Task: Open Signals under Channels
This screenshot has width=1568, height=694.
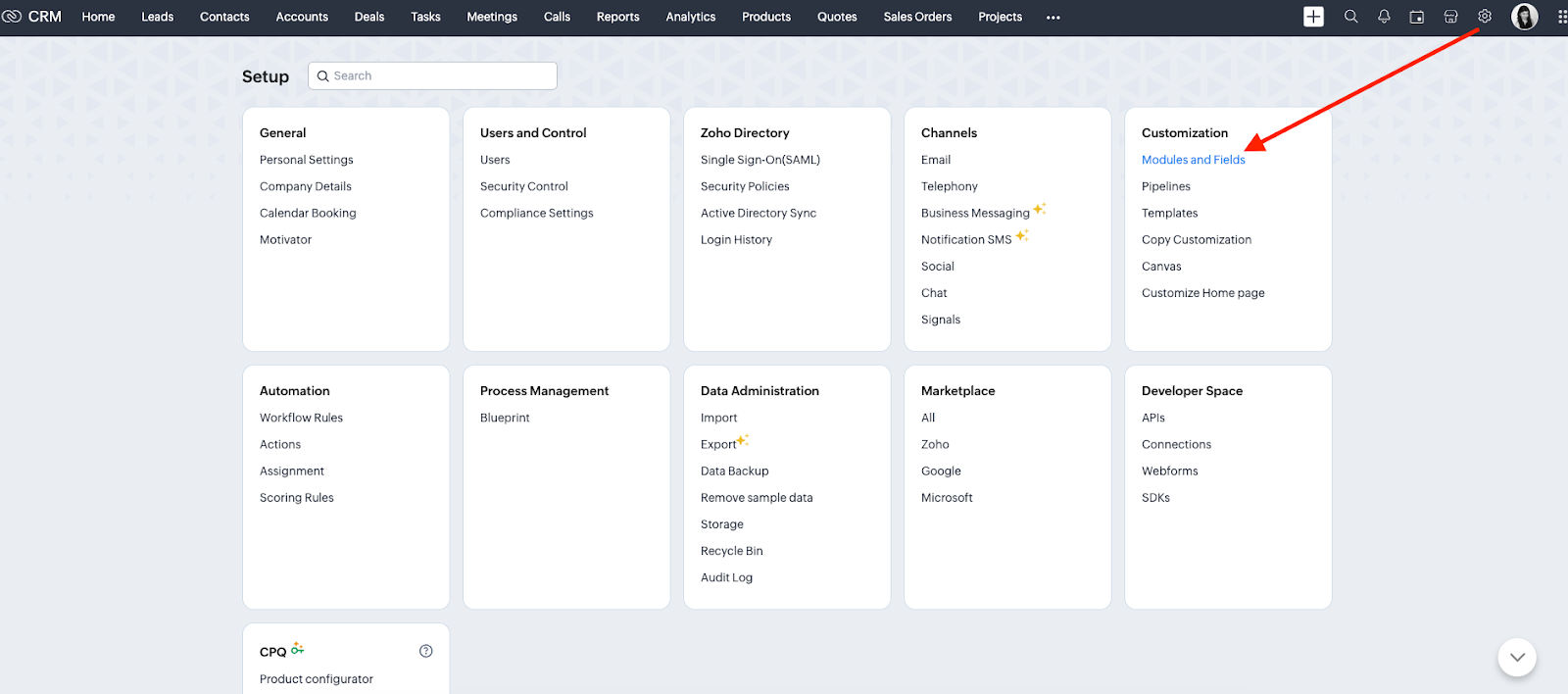Action: point(941,320)
